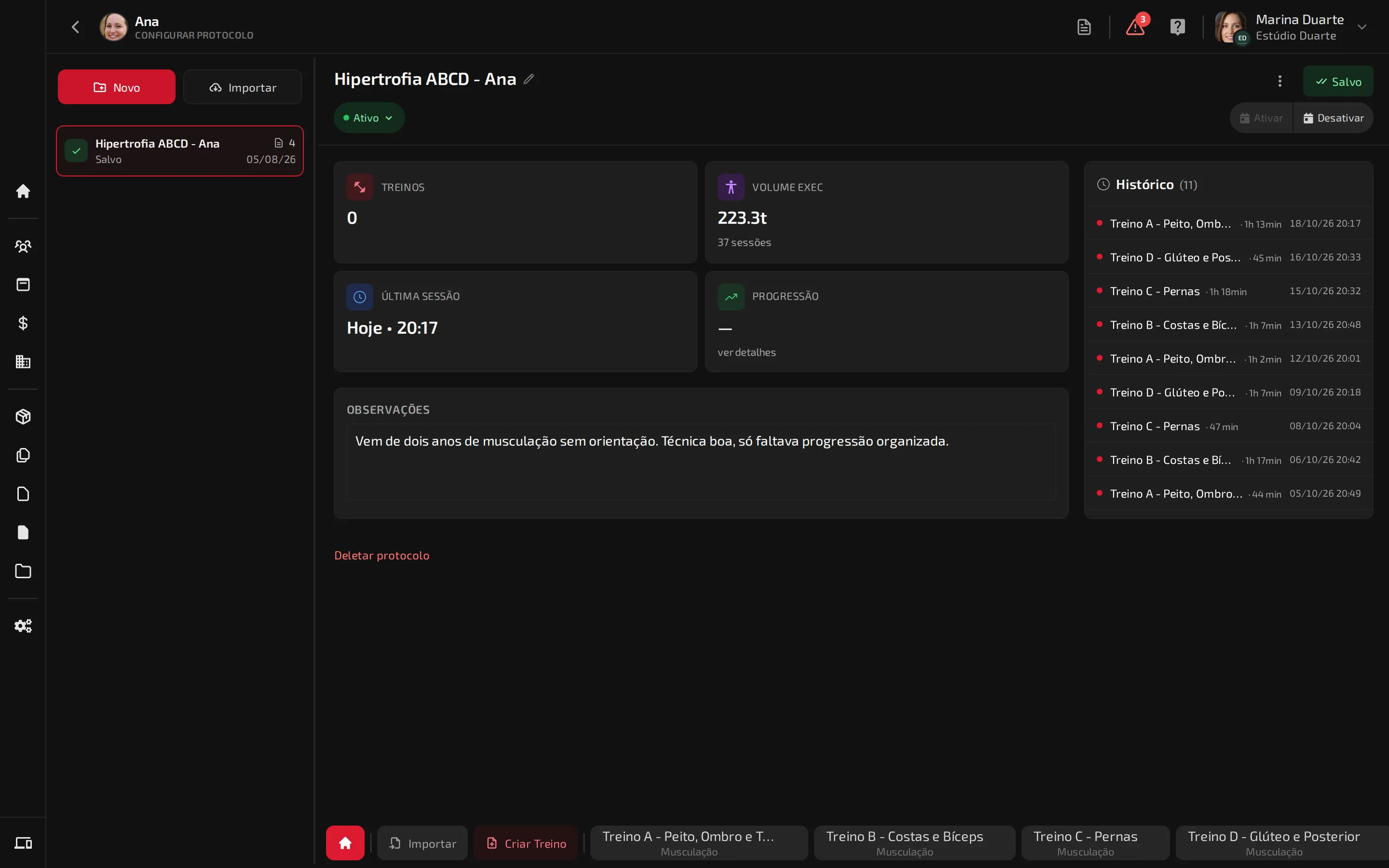Open the help question mark icon

coord(1177,27)
